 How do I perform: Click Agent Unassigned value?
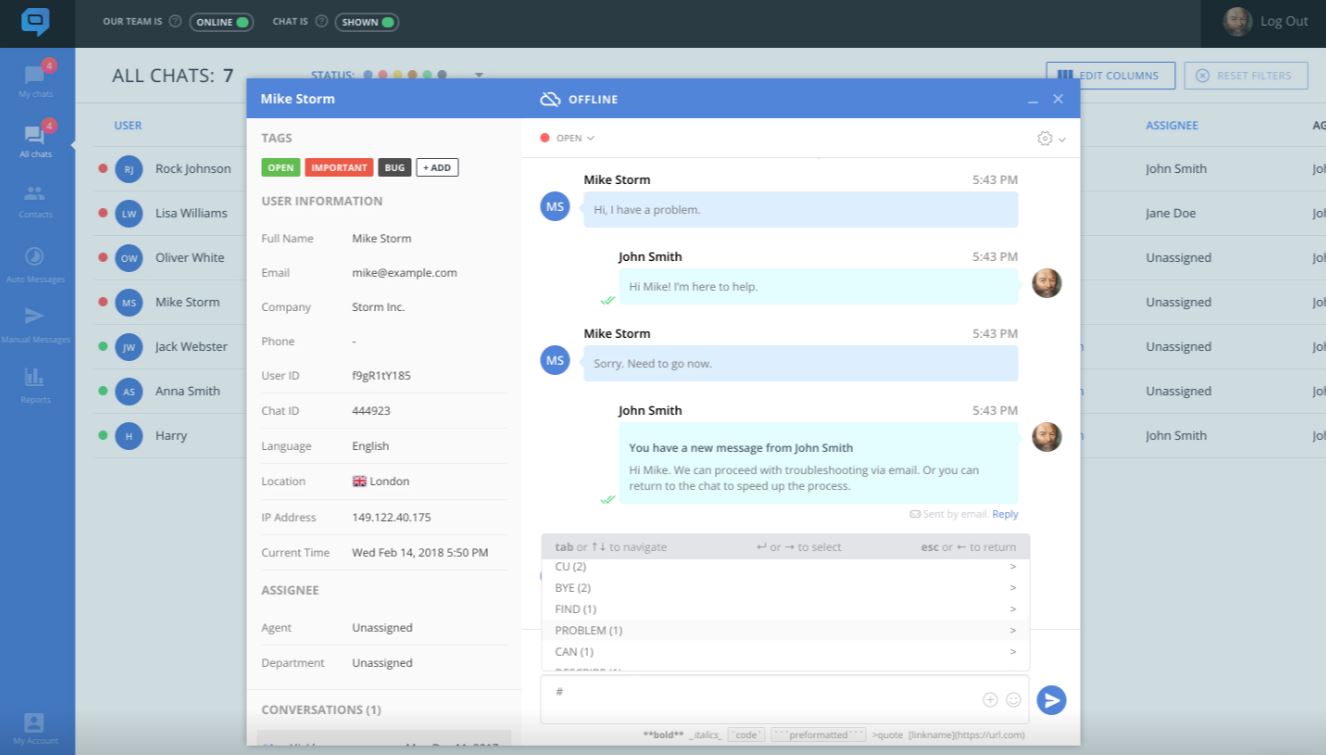(382, 628)
